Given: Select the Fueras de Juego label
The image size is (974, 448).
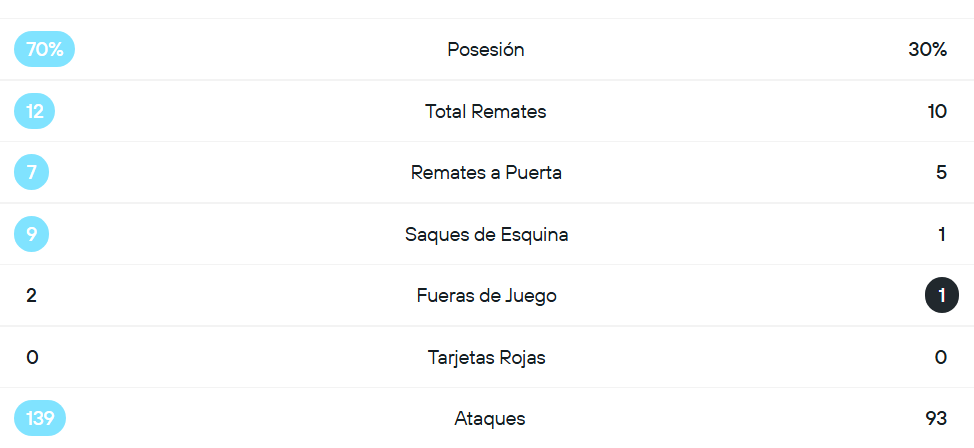Looking at the screenshot, I should (x=486, y=296).
